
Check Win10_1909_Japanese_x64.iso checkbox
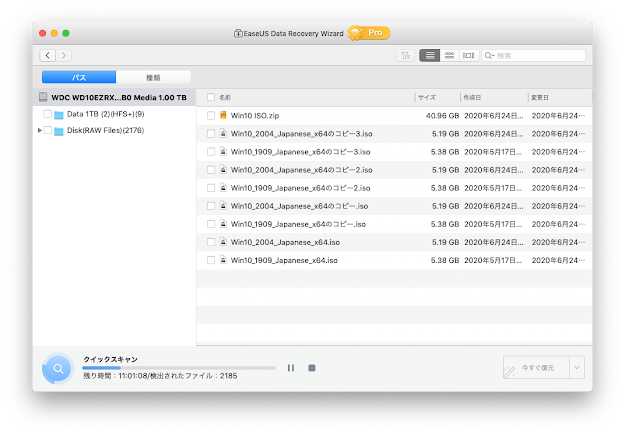click(x=211, y=260)
